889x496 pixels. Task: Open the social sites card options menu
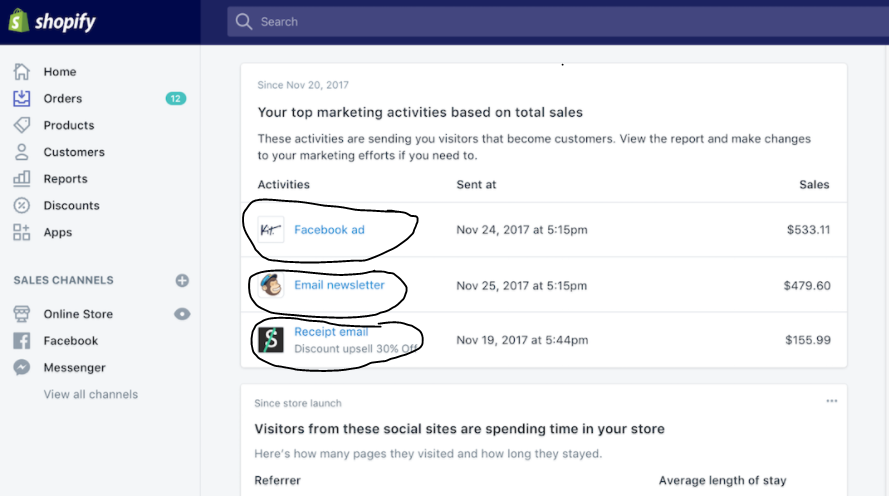coord(832,401)
